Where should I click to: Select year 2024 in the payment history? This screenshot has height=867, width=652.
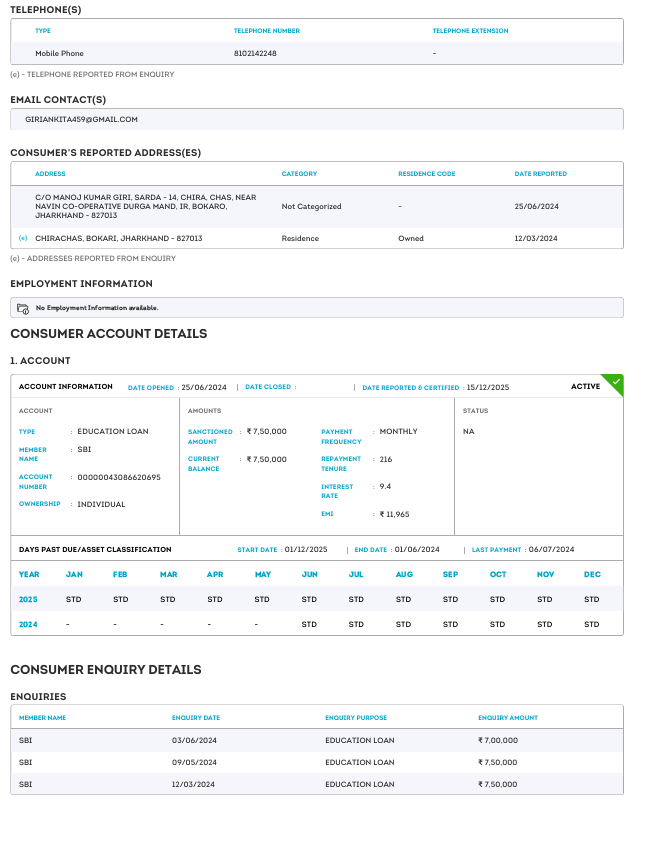coord(29,624)
